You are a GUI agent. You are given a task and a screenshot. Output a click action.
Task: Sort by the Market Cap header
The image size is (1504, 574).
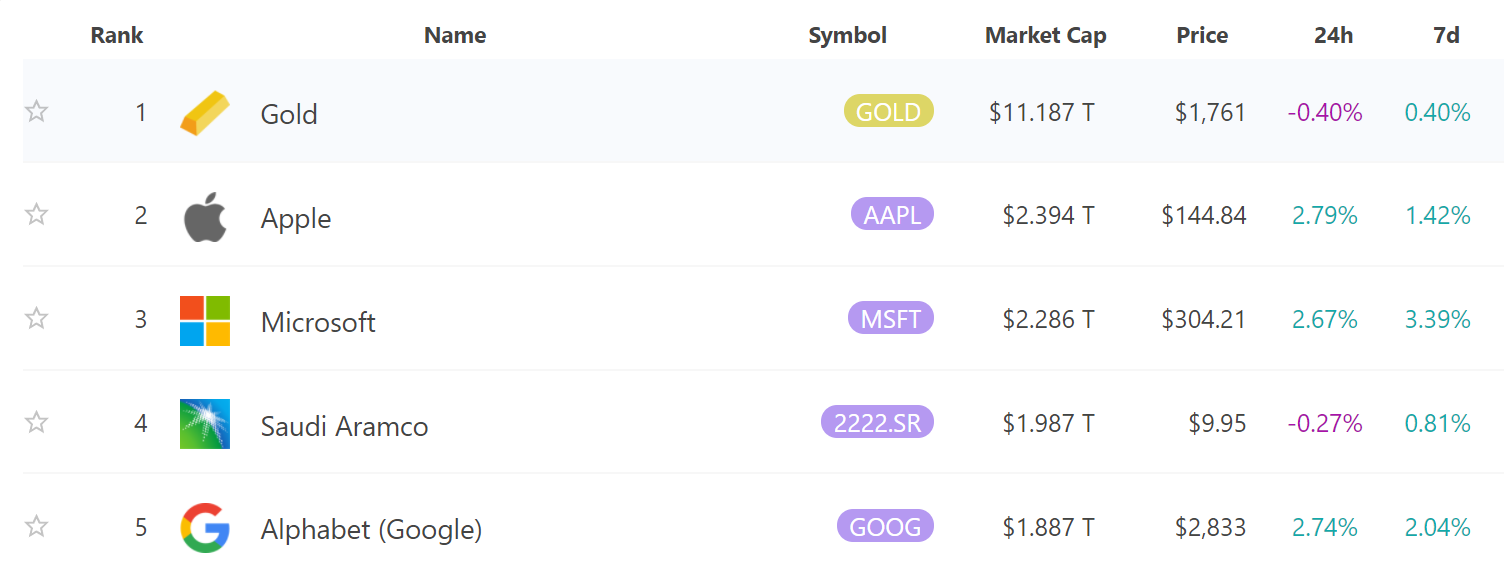[1045, 36]
